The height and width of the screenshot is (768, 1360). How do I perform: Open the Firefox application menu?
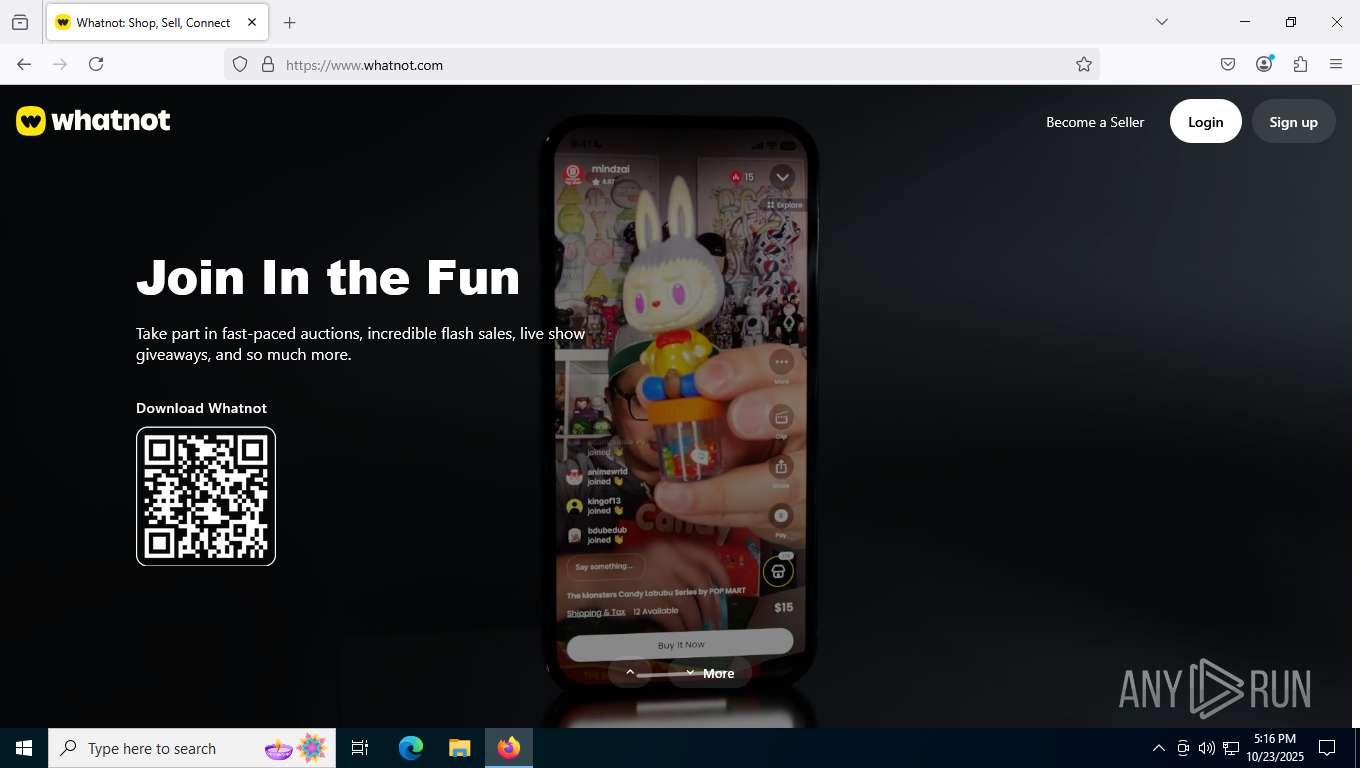[x=1336, y=64]
